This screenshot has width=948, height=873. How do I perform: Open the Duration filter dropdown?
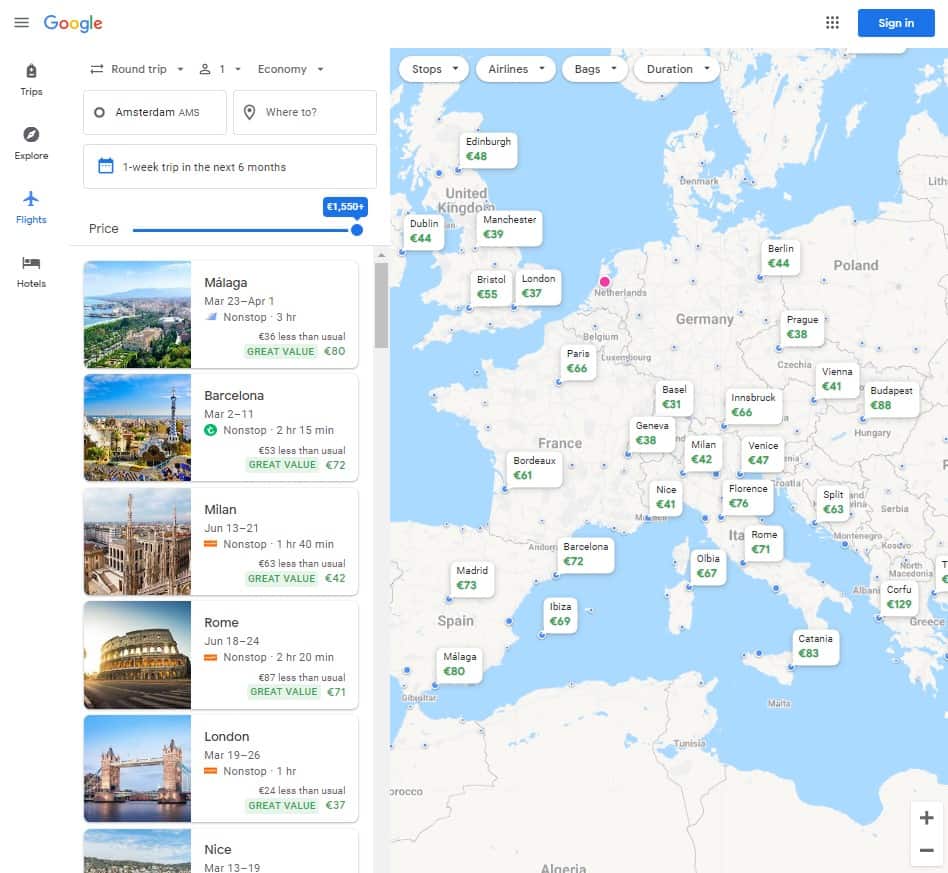coord(677,69)
